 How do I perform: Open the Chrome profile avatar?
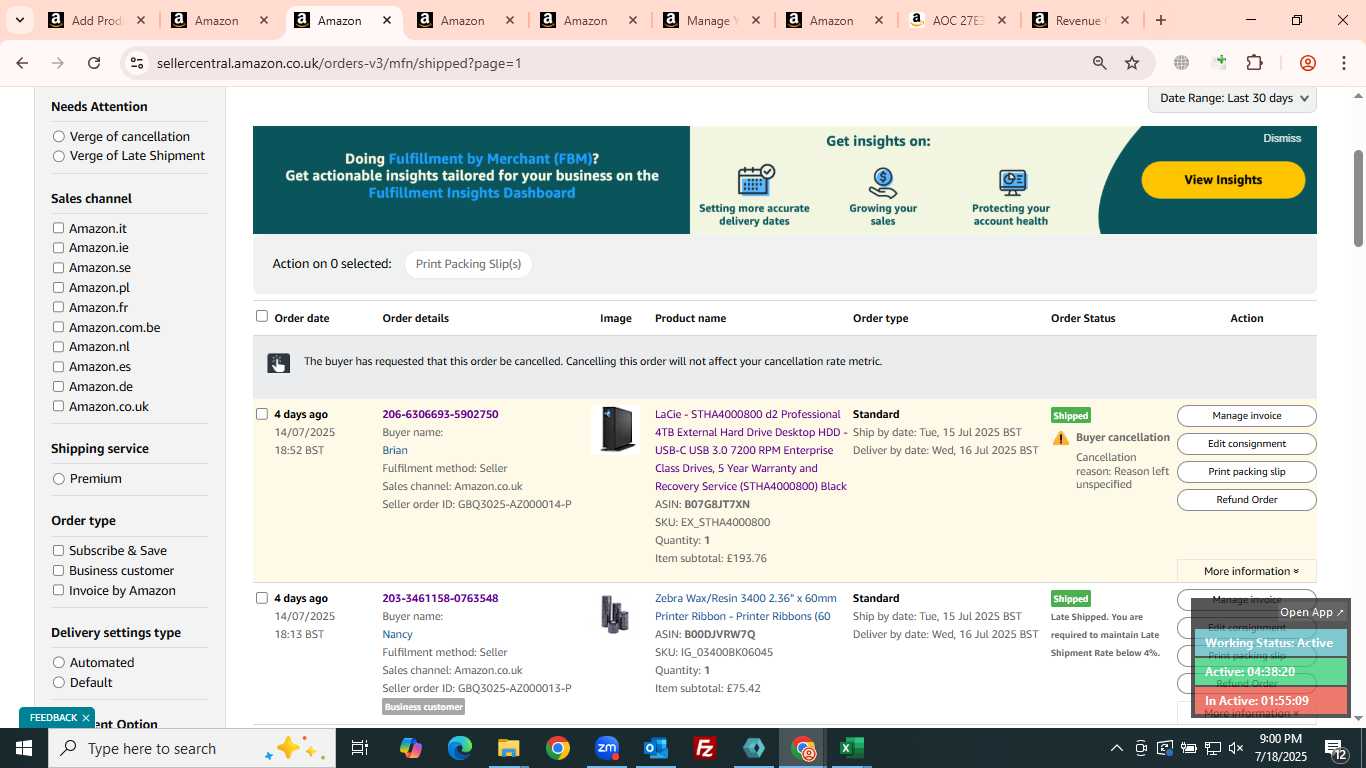click(x=1307, y=63)
